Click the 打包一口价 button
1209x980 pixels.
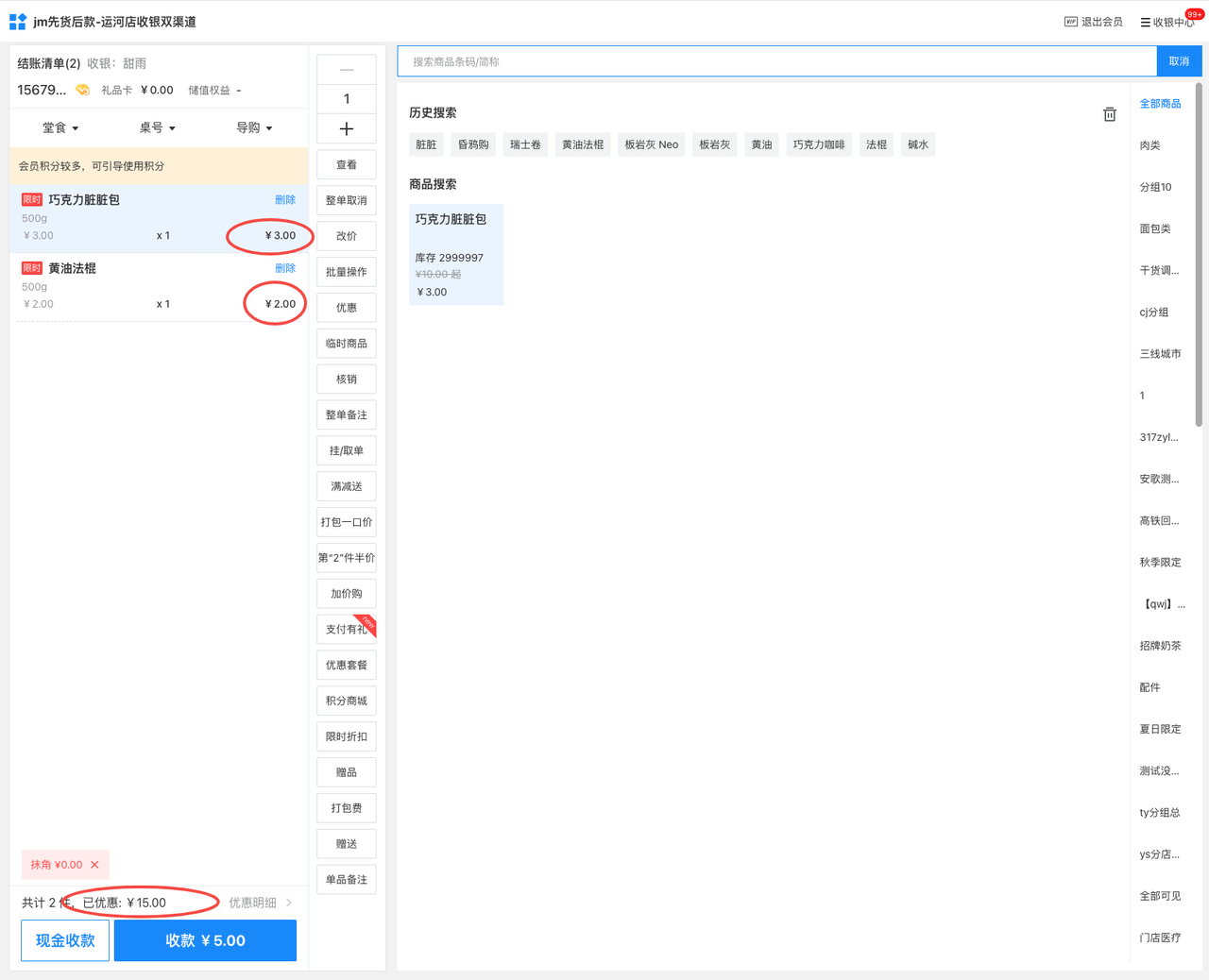click(x=347, y=522)
